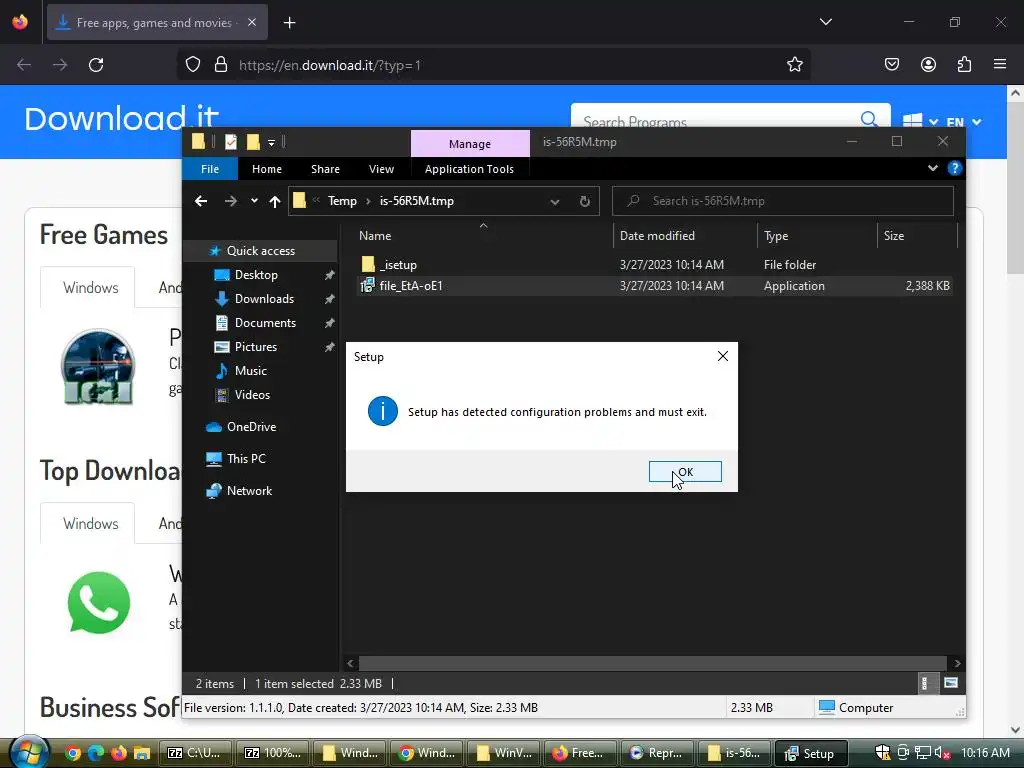This screenshot has width=1024, height=768.
Task: Open the Windows platform dropdown on Download.it
Action: [x=920, y=122]
